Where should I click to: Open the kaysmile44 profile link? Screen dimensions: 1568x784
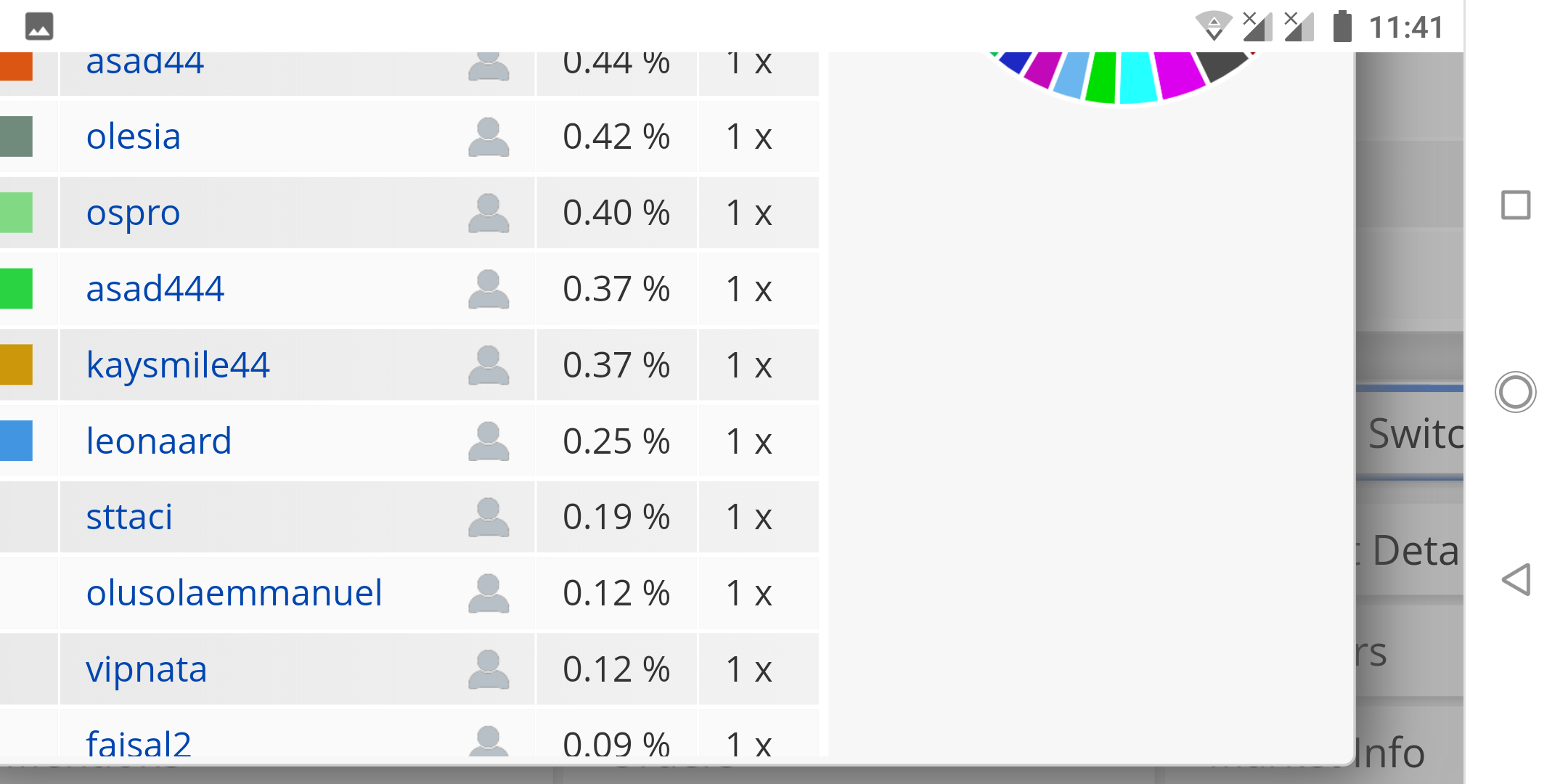pyautogui.click(x=178, y=365)
